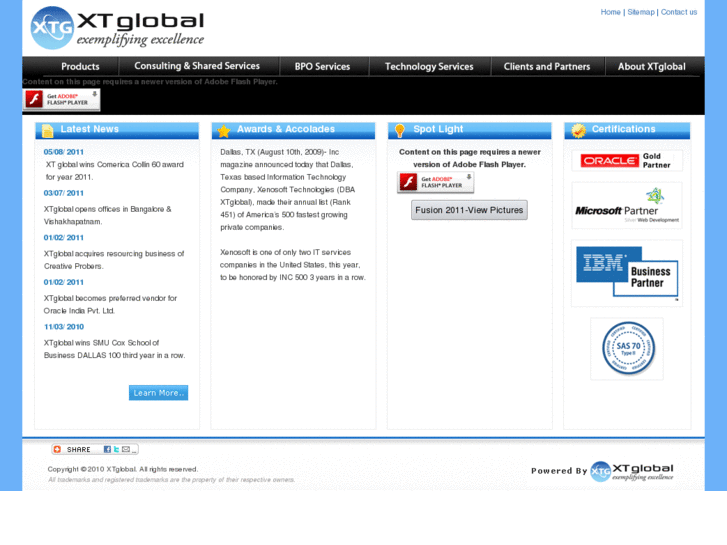Click Get Adobe Flash Player badge in Spot Light

(x=435, y=182)
